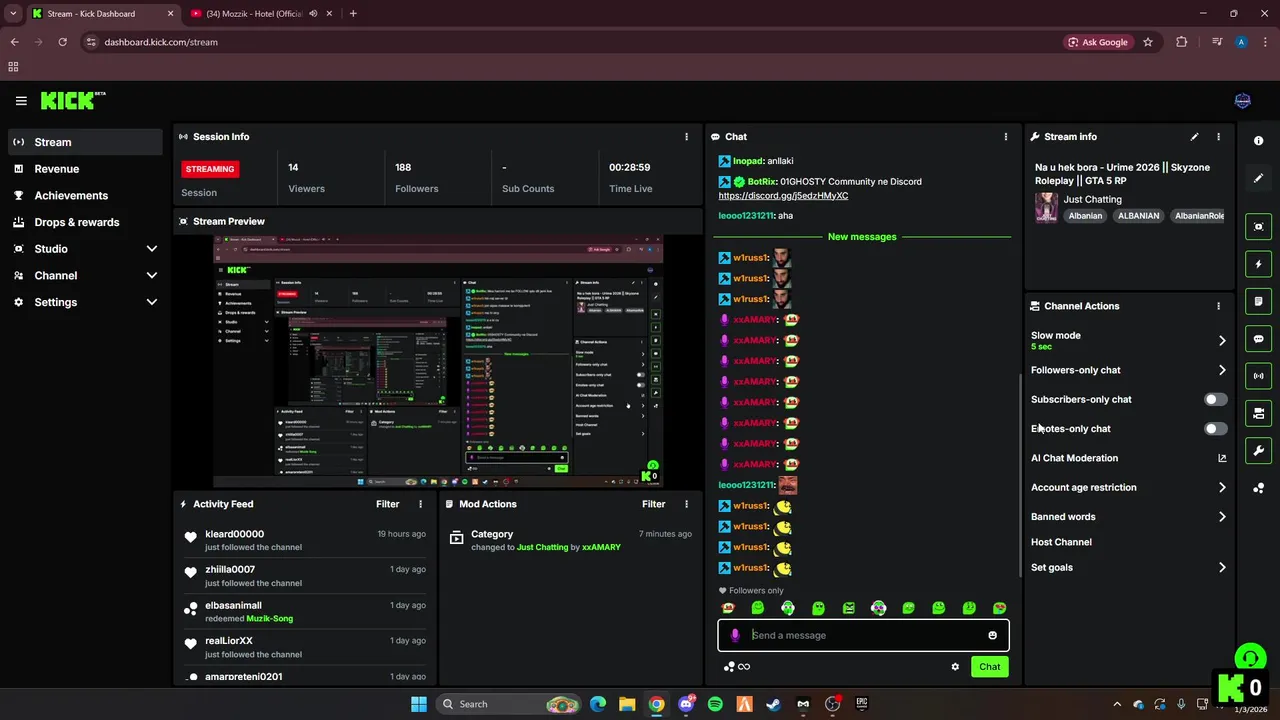Click the New messages divider in chat
1280x720 pixels.
click(x=862, y=237)
